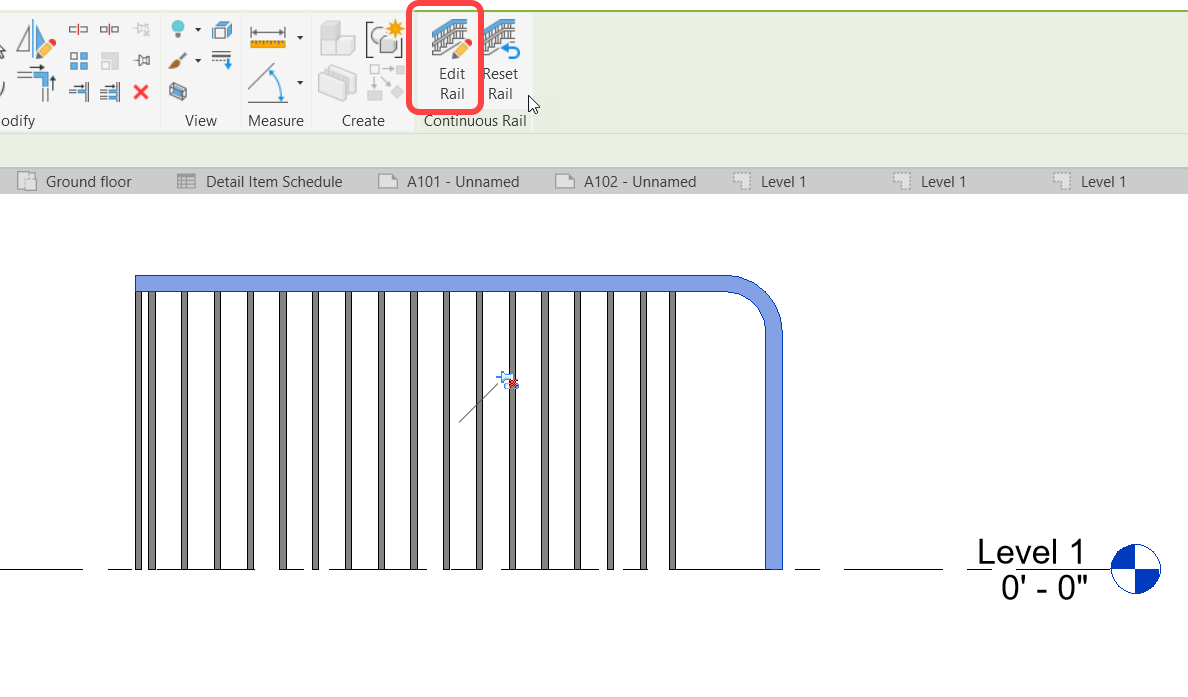
Task: Pin the selected element with the pushpin icon
Action: [141, 59]
